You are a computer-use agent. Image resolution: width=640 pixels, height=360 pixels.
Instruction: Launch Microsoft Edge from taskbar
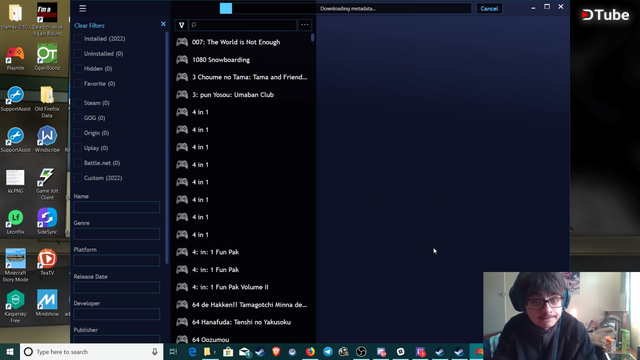tap(192, 352)
